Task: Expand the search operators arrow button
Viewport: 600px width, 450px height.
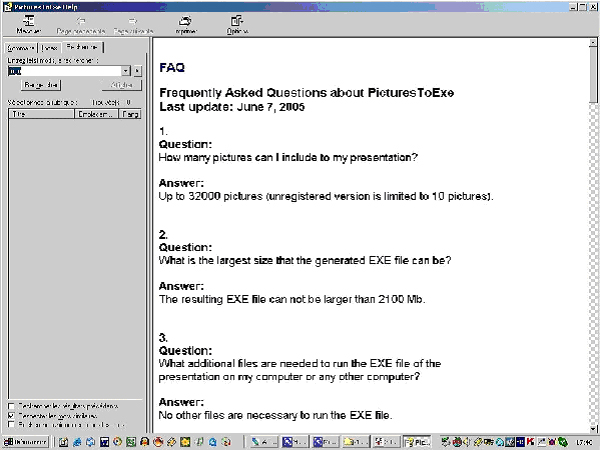Action: (x=137, y=71)
